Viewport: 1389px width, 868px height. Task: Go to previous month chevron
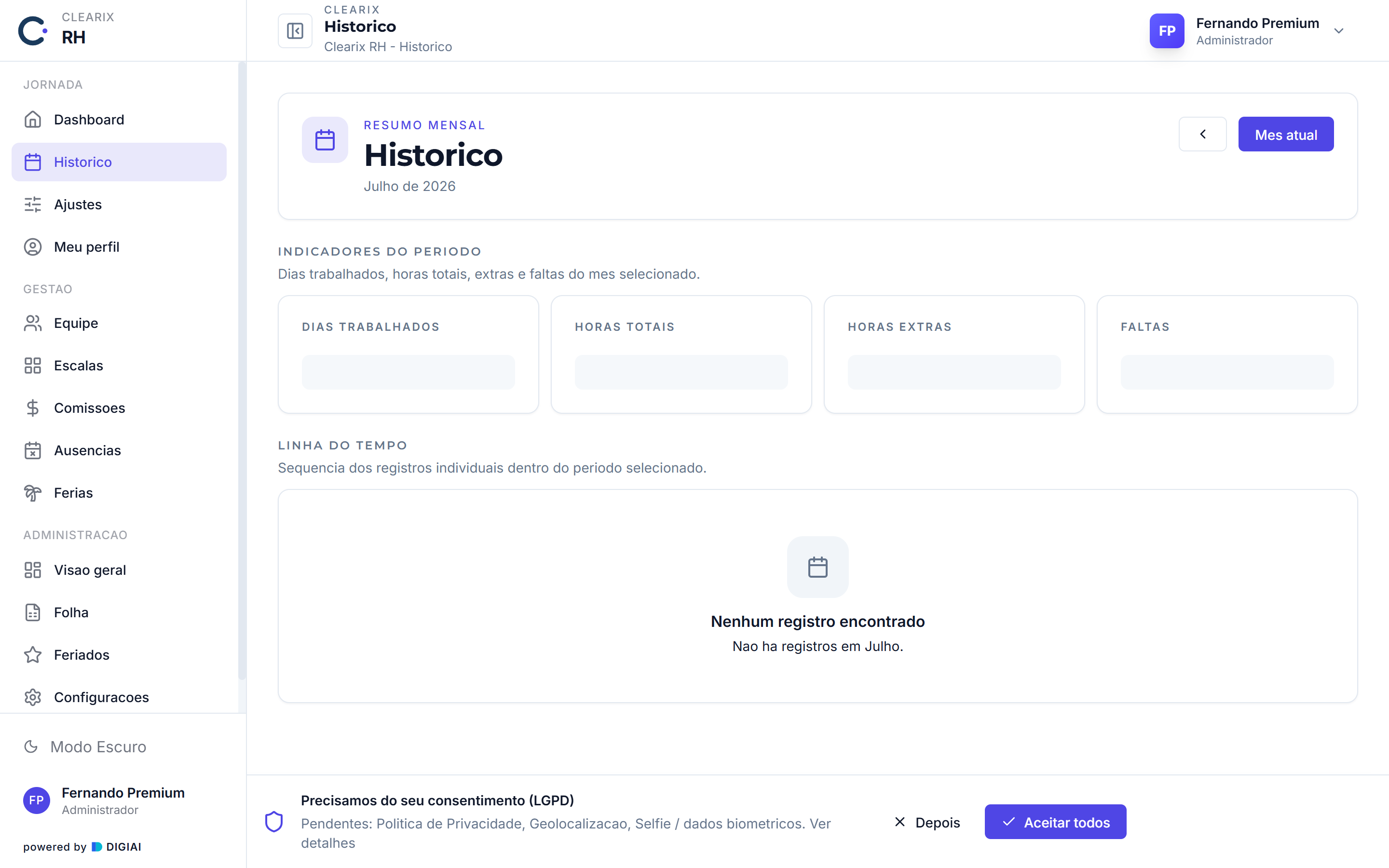tap(1202, 135)
